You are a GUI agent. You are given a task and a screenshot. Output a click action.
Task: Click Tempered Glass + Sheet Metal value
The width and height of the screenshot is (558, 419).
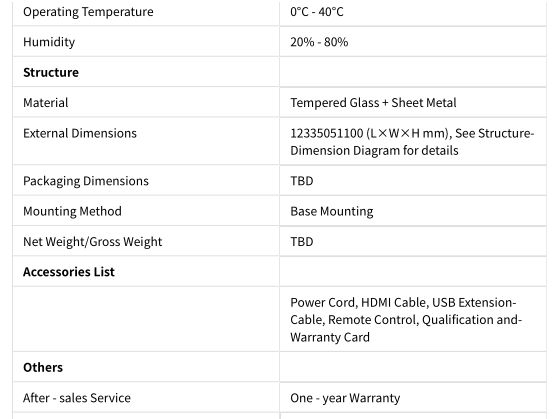click(373, 103)
